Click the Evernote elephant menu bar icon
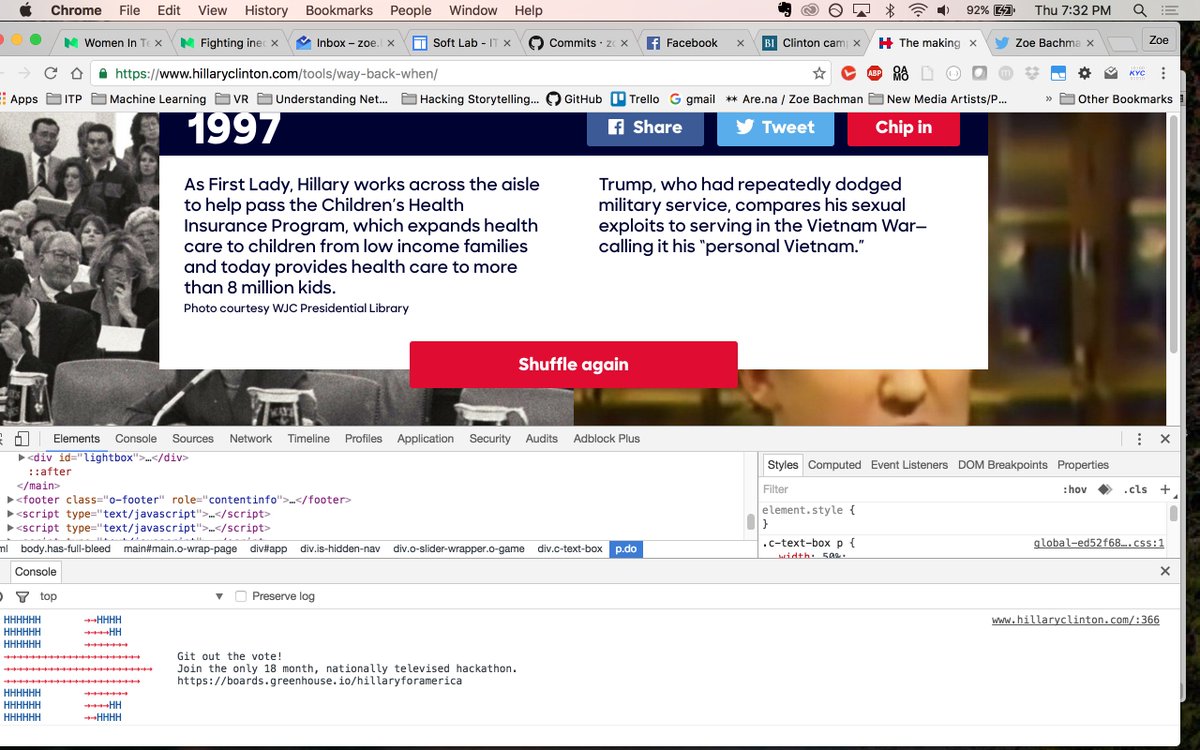Screen dimensions: 1200x750 coord(785,11)
